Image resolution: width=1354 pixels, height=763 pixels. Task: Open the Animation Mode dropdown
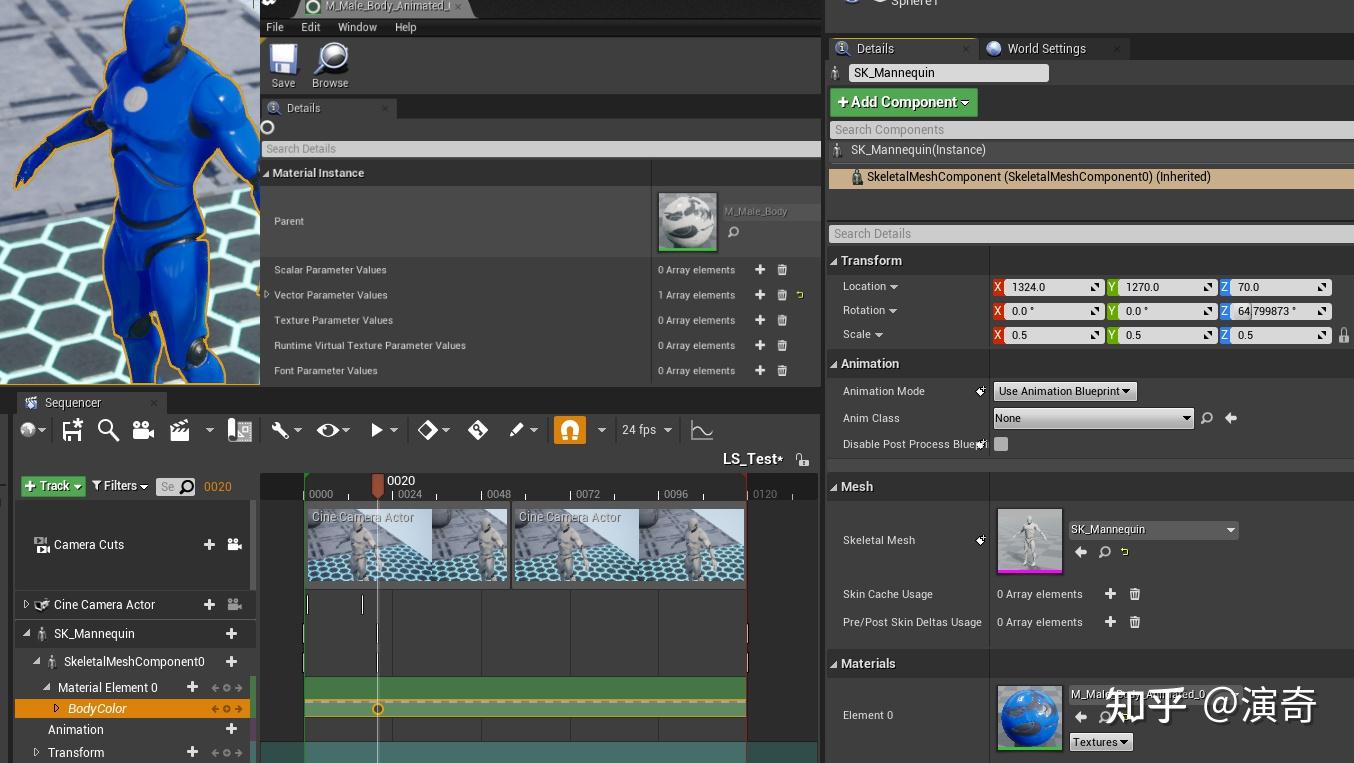(1065, 391)
